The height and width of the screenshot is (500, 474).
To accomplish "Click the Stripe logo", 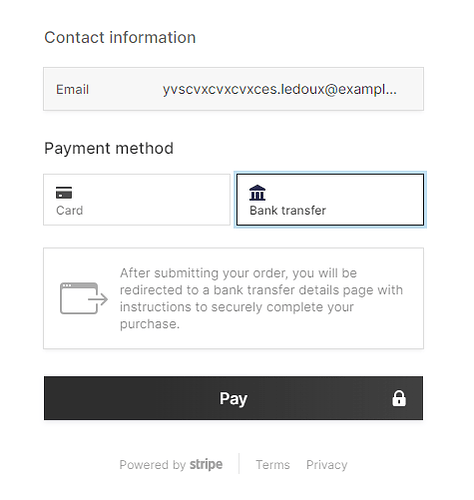I will 206,464.
